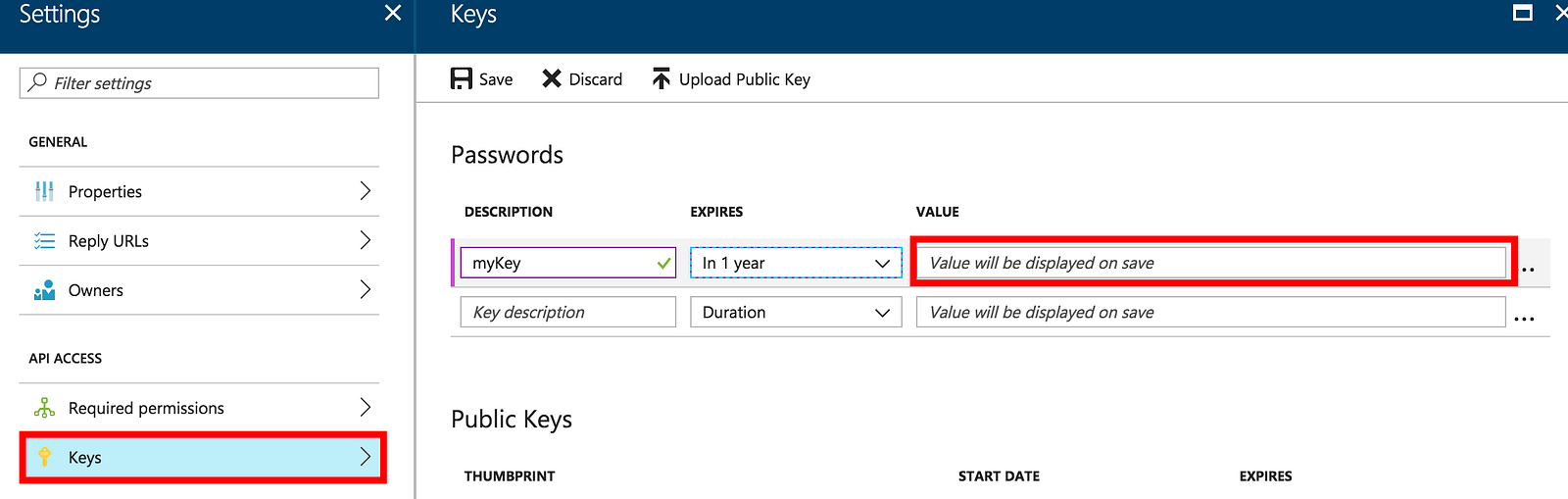Image resolution: width=1568 pixels, height=499 pixels.
Task: Open the ellipsis menu for empty key row
Action: [1524, 319]
